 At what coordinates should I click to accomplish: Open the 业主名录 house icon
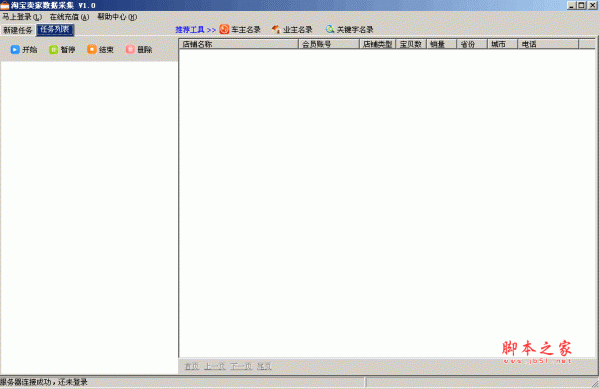[276, 29]
